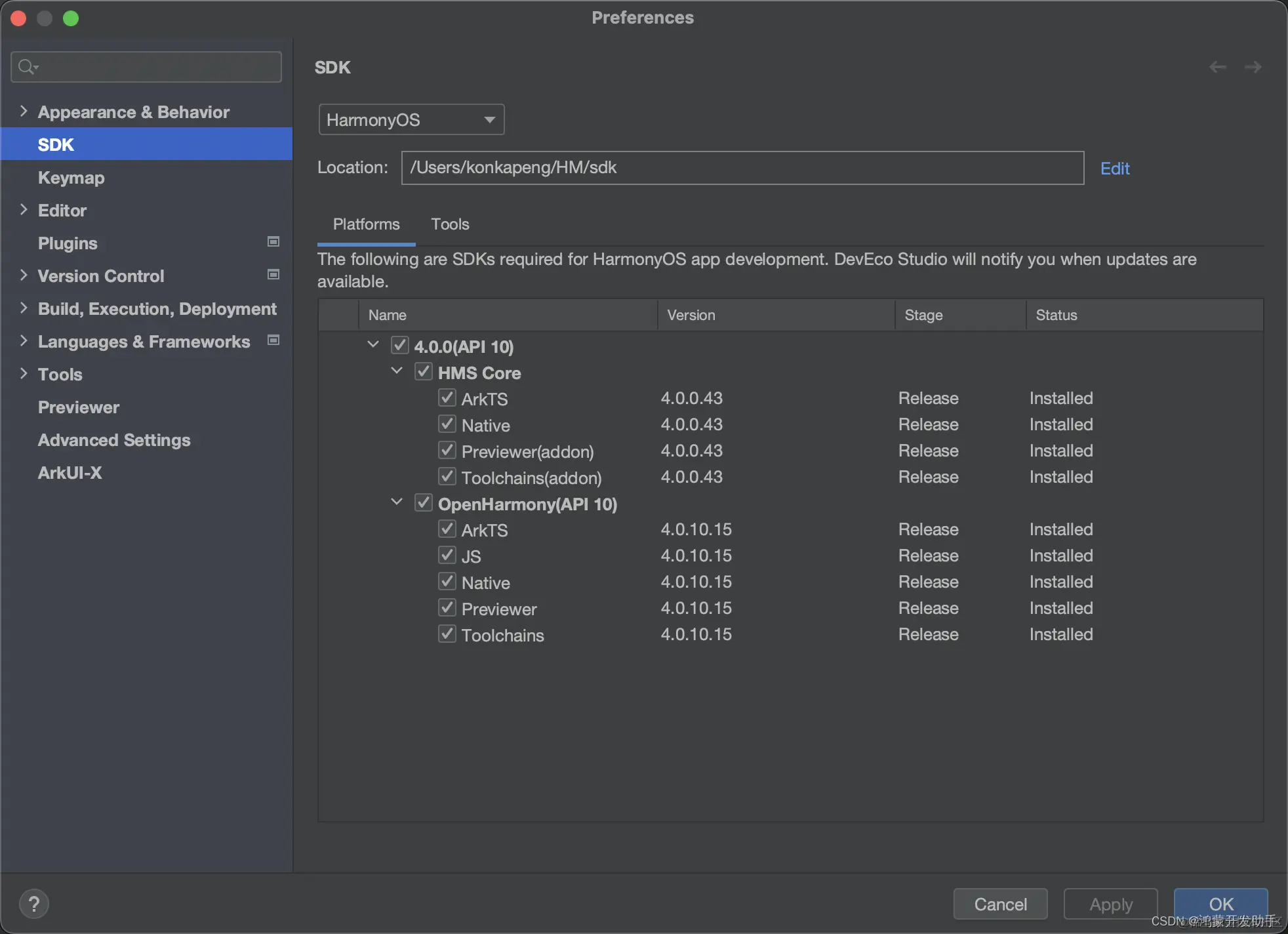Click Installed status in Toolchains 4.0.10.15 row
The image size is (1288, 934).
click(1061, 634)
